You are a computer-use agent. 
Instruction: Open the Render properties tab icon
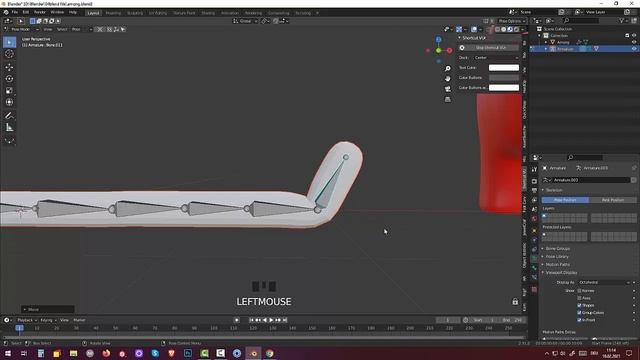(534, 181)
